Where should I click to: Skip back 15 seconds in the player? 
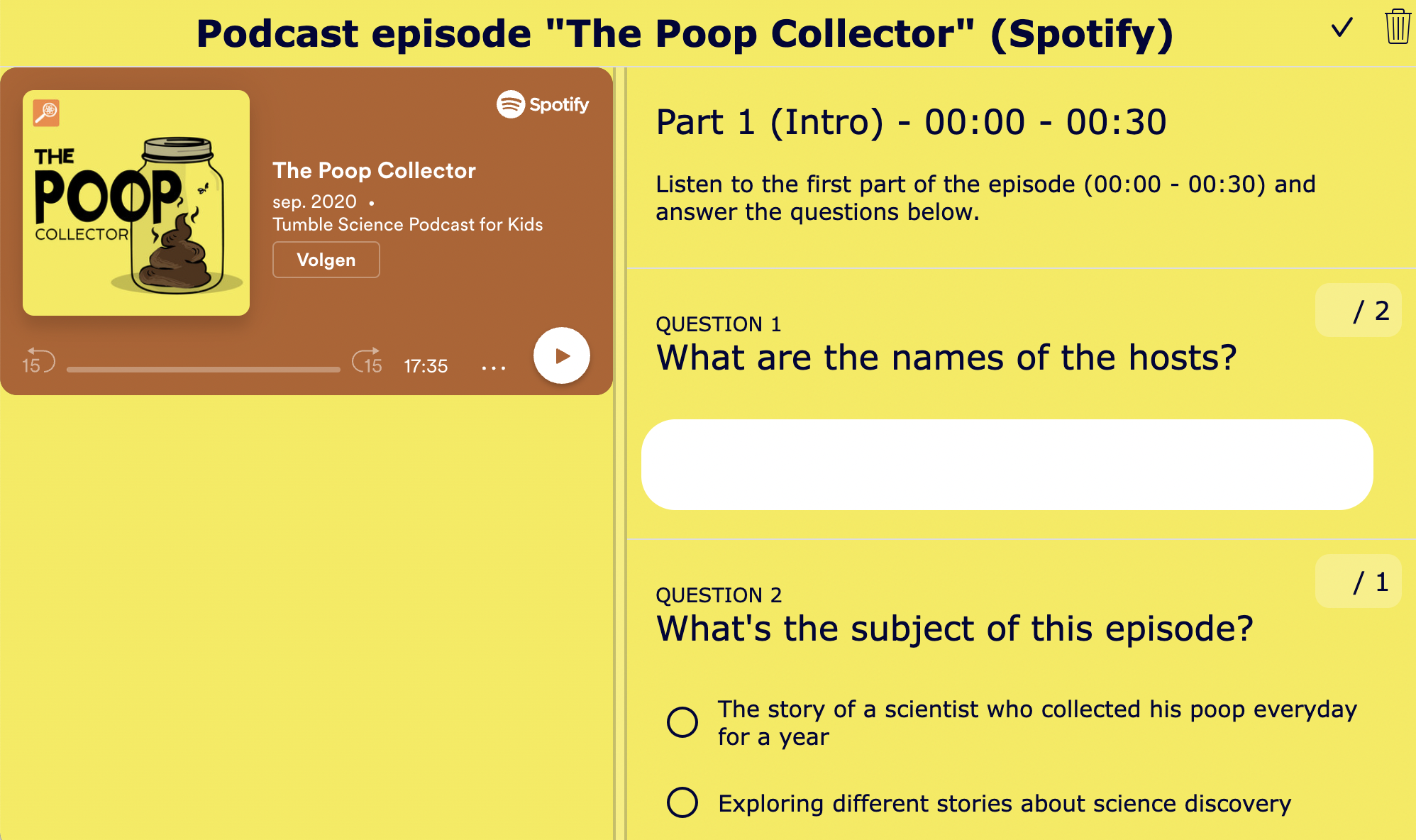(38, 362)
